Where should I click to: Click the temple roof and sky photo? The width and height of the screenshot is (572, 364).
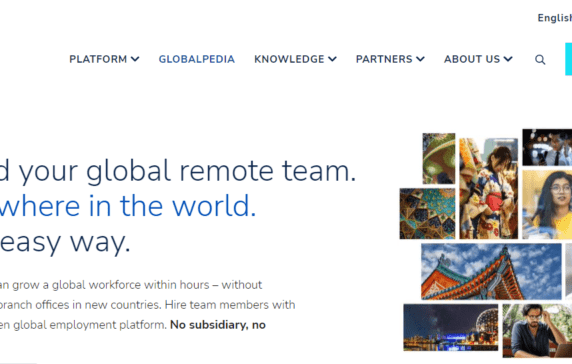[491, 272]
